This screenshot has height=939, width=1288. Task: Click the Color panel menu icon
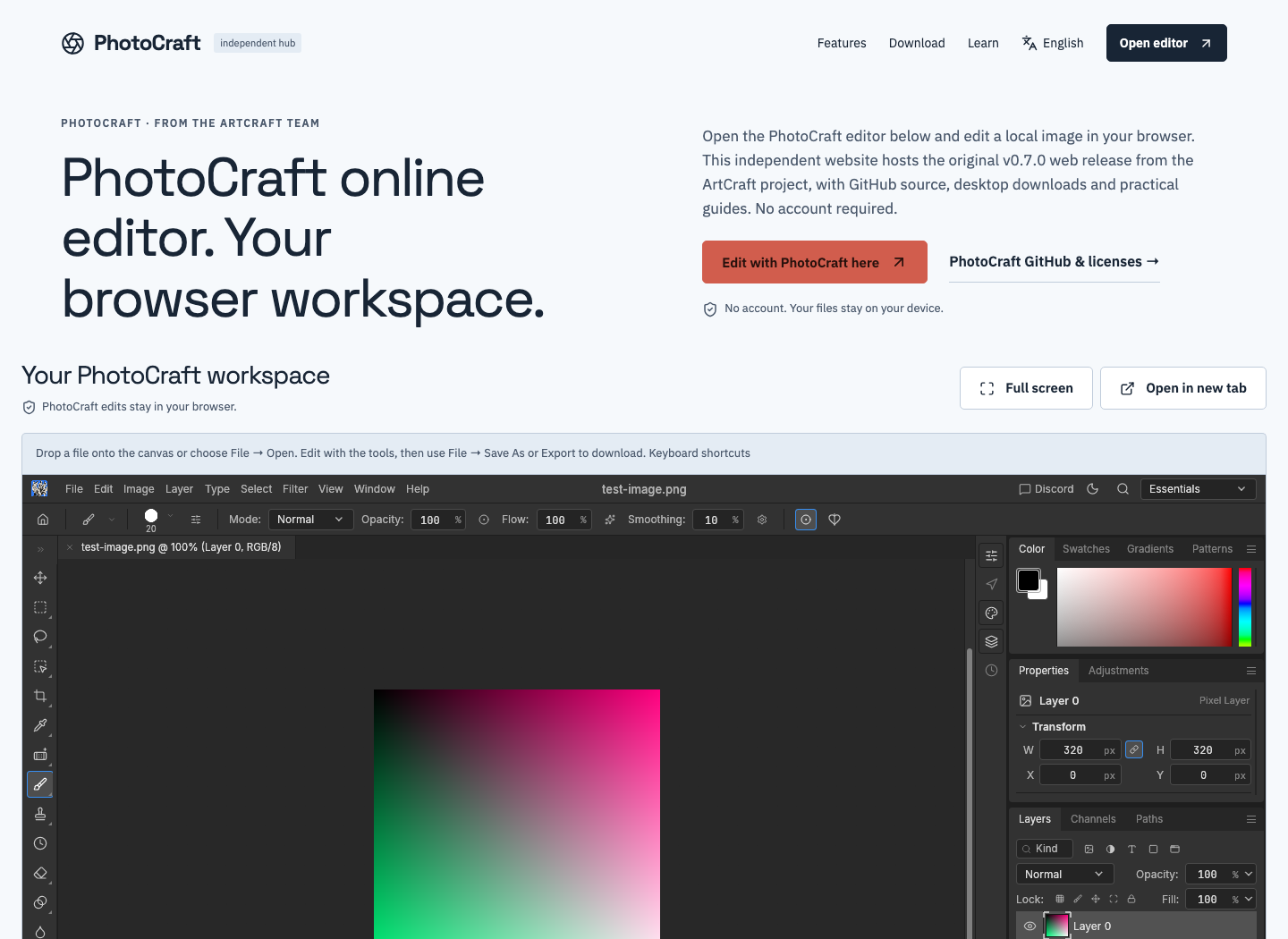[1251, 549]
